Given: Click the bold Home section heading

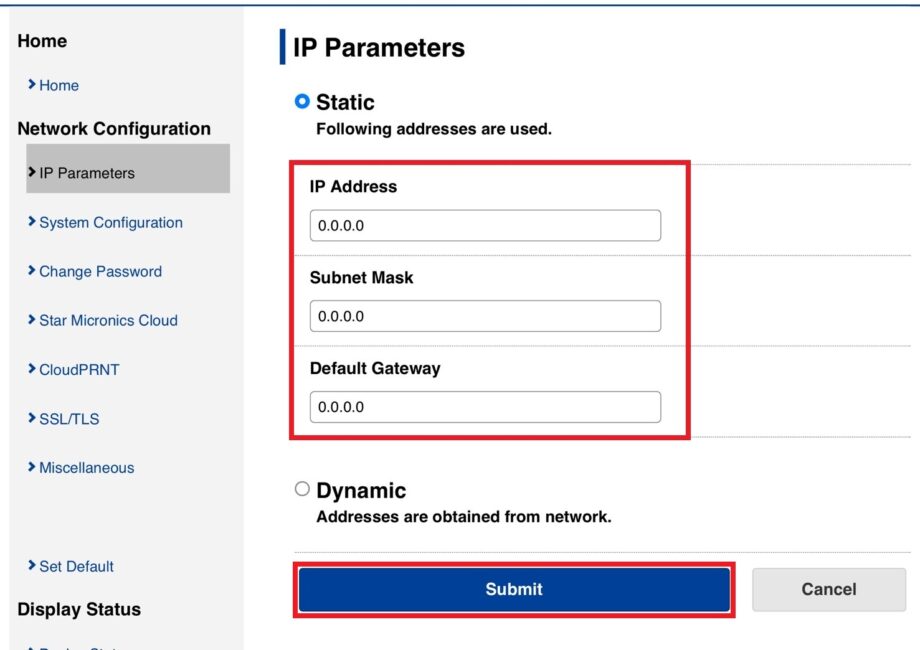Looking at the screenshot, I should pos(42,41).
